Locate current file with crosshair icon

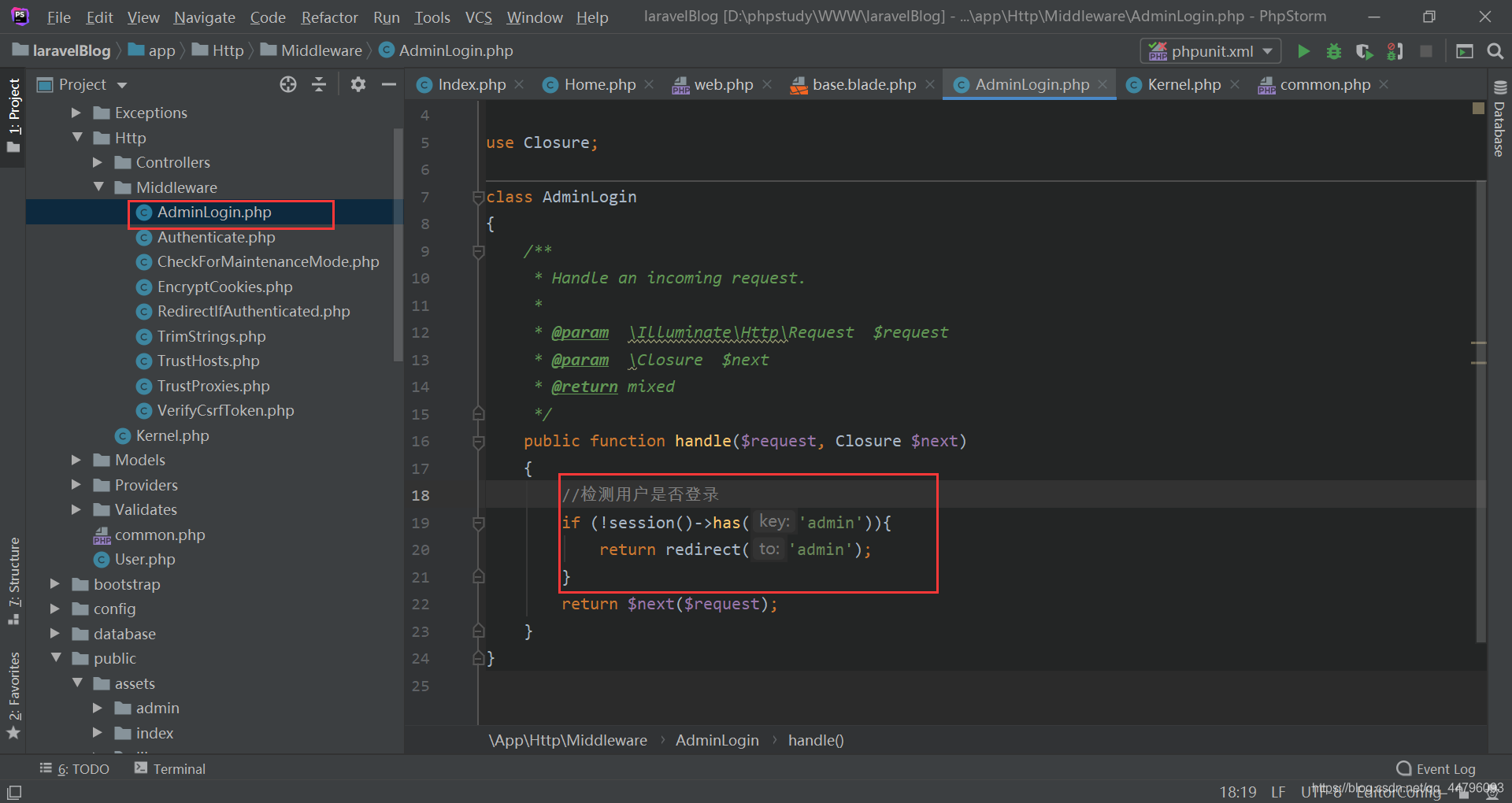pos(288,84)
